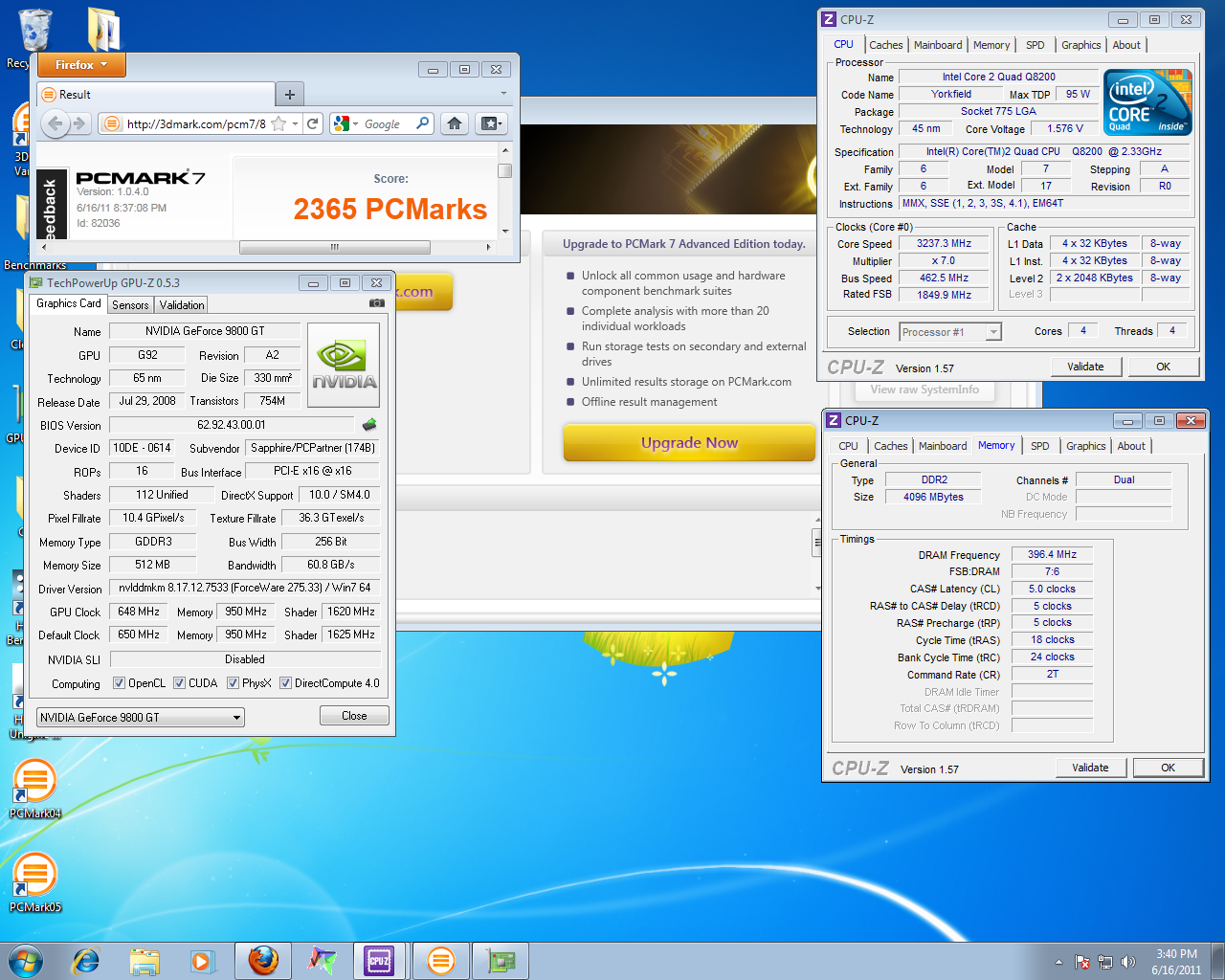This screenshot has height=980, width=1225.
Task: Open Windows Media Player from taskbar
Action: [x=202, y=960]
